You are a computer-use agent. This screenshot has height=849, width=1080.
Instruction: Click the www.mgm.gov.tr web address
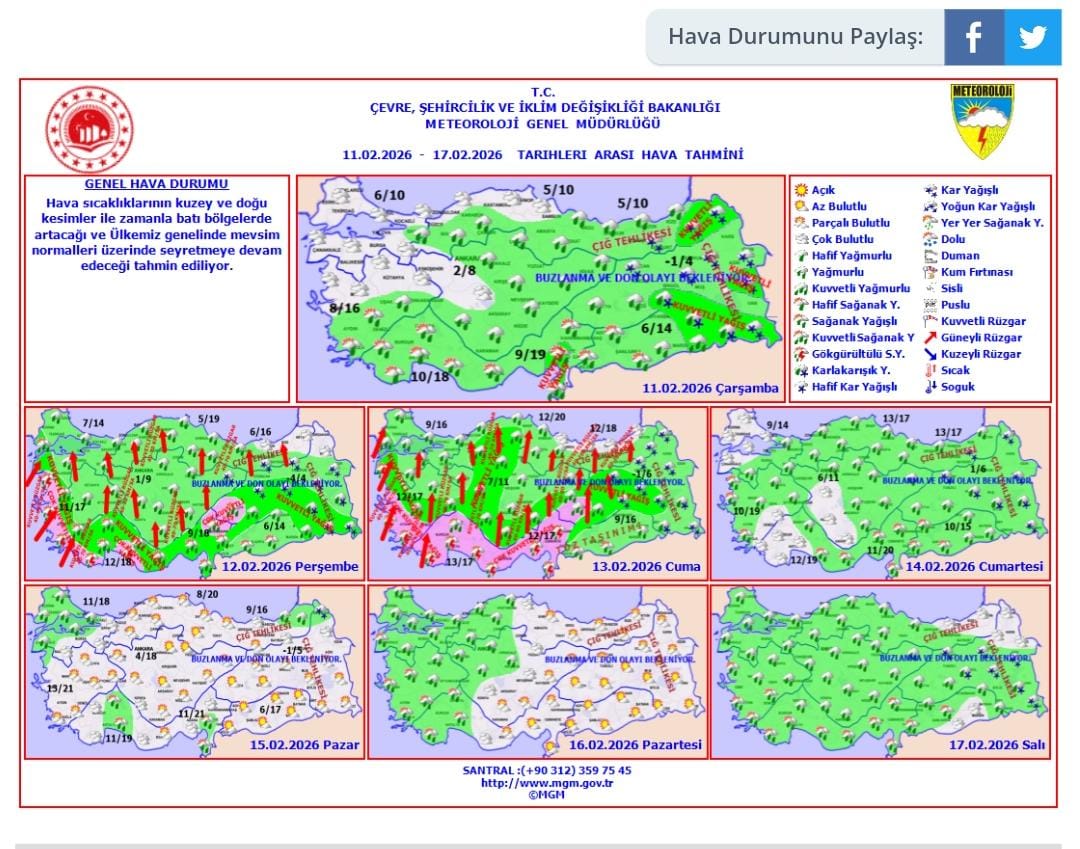546,783
